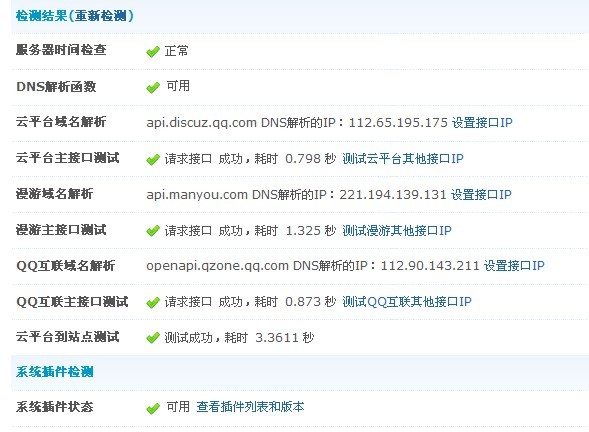
Task: Open 设置接口IP for openapi.qzone.qq.com
Action: pyautogui.click(x=514, y=266)
